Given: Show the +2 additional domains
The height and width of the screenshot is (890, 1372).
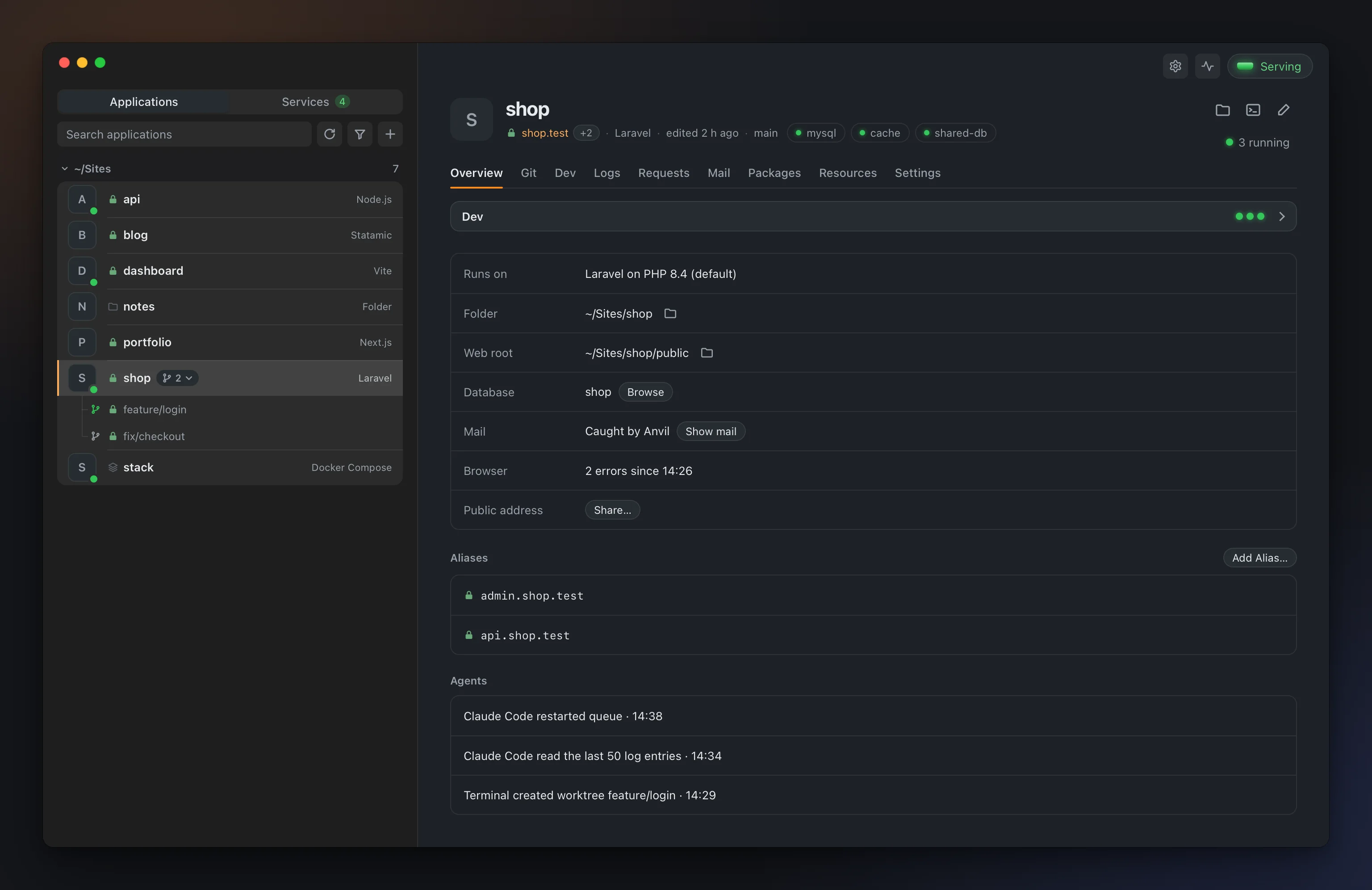Looking at the screenshot, I should 586,133.
